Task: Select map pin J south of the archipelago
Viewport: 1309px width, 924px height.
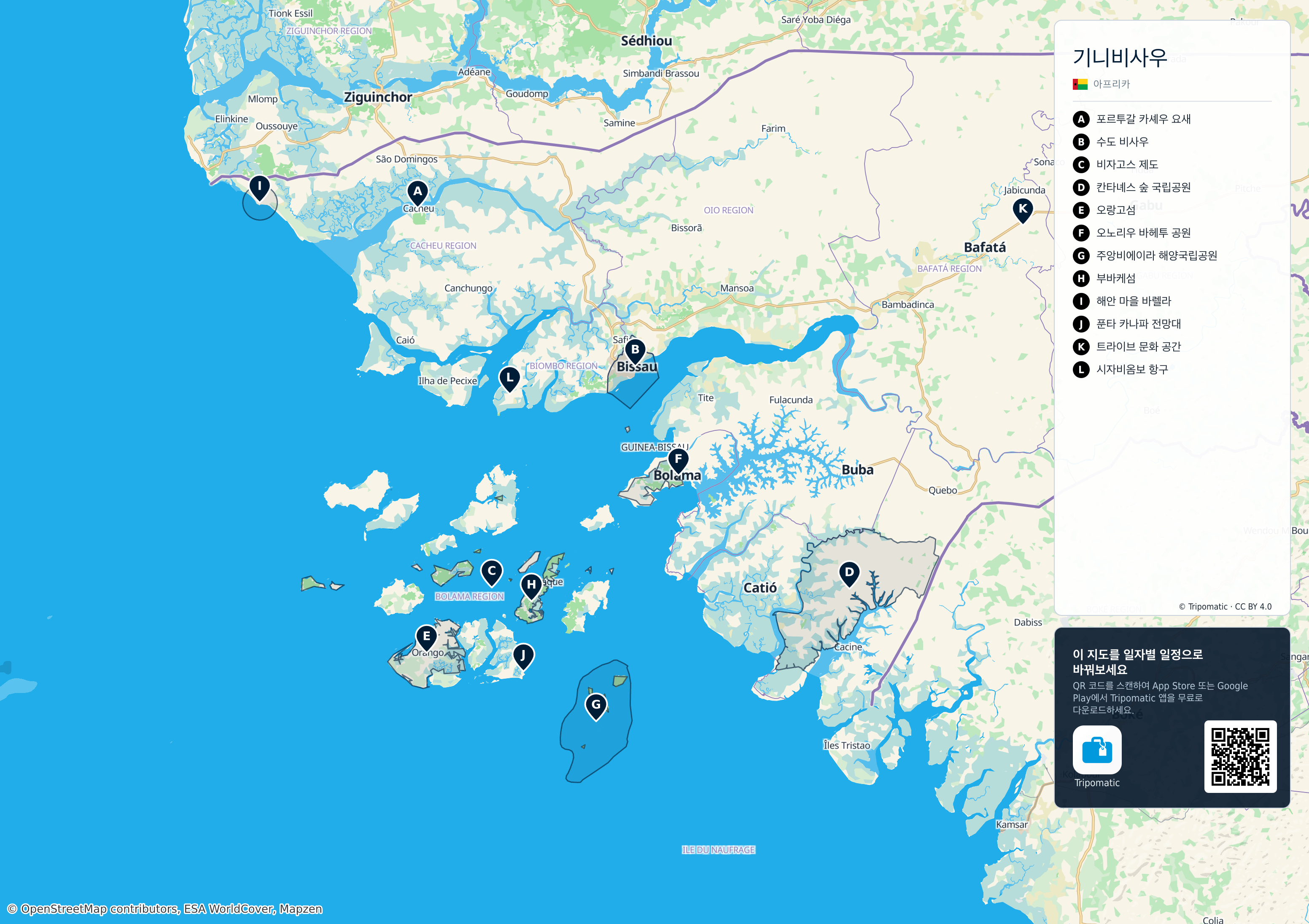Action: tap(523, 657)
